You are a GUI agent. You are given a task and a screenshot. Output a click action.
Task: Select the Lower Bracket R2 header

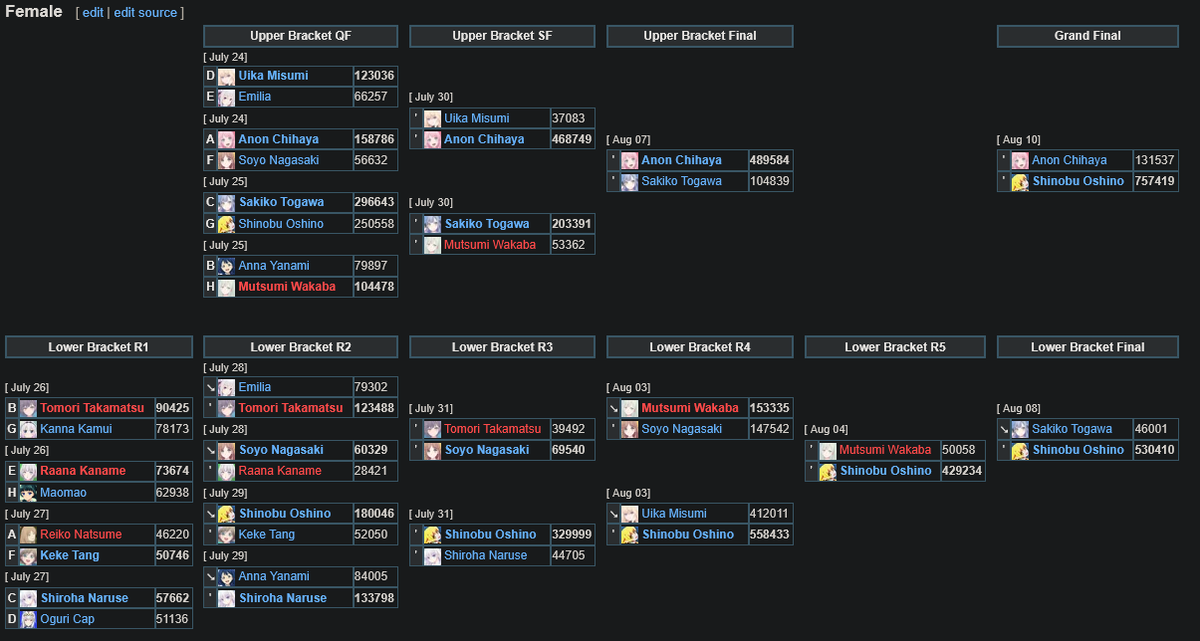point(301,347)
